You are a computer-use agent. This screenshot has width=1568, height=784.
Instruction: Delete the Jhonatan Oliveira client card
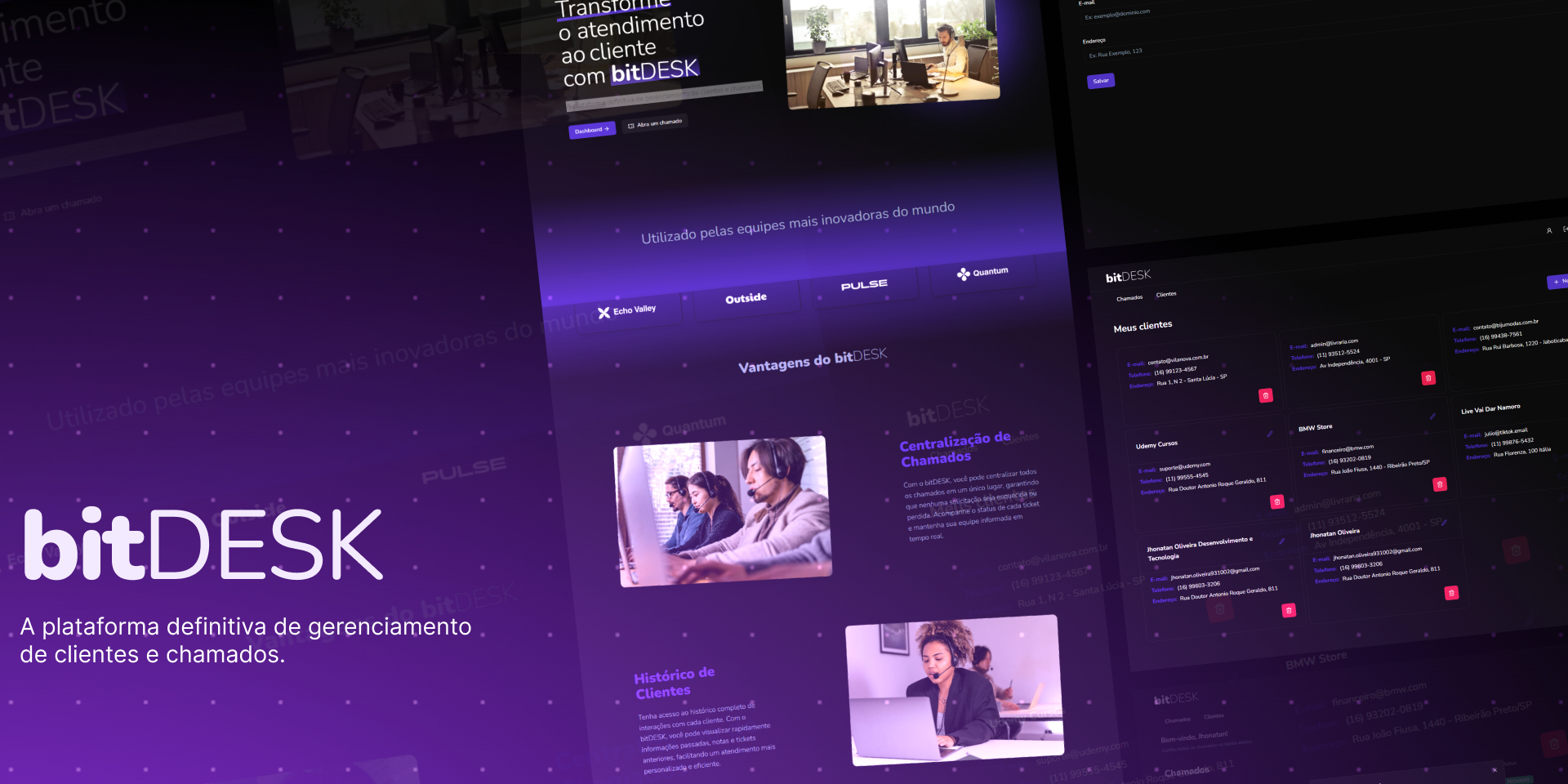1451,593
